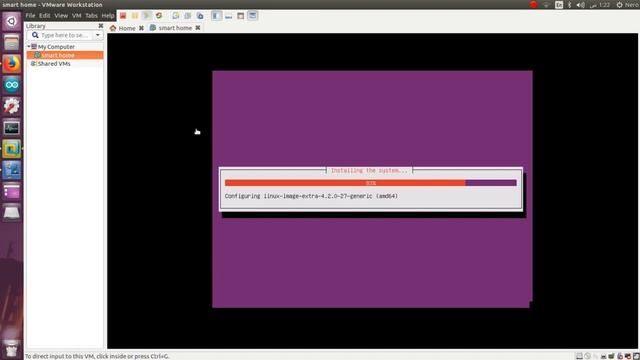Open the Files manager dock icon
This screenshot has height=360, width=640.
(11, 42)
